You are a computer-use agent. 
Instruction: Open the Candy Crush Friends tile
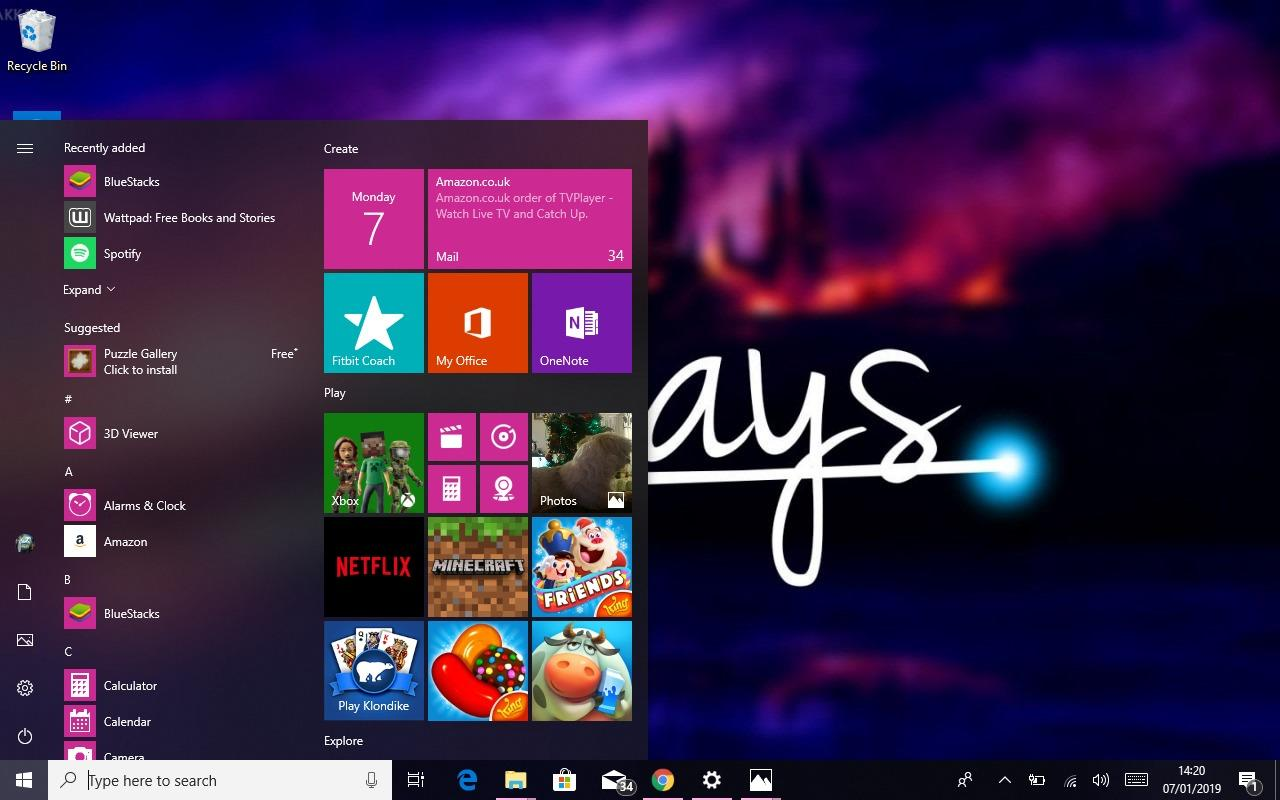[582, 567]
